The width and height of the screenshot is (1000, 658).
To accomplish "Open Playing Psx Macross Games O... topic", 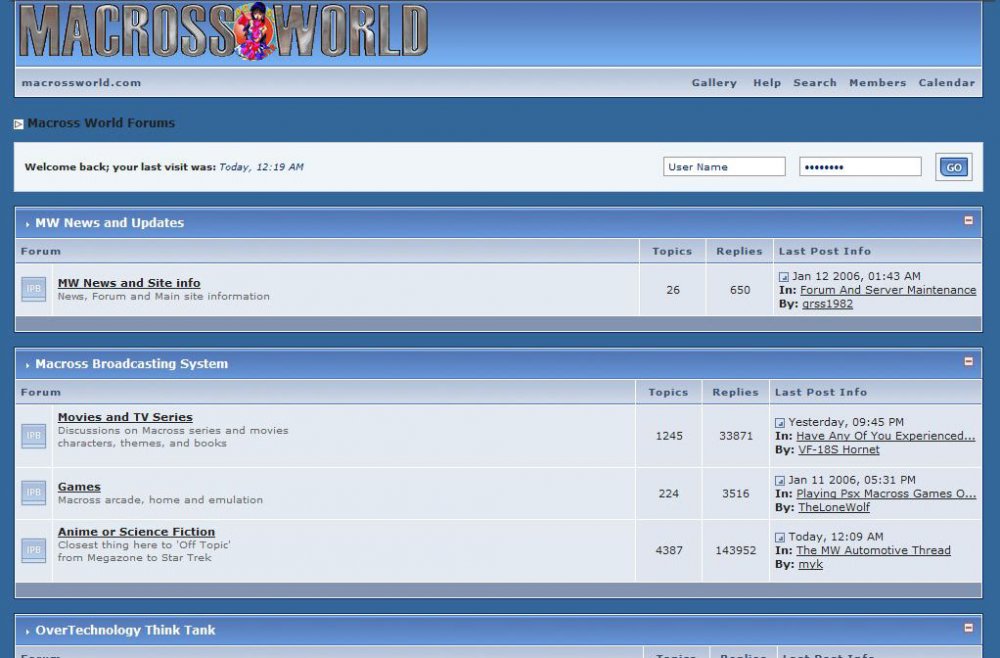I will (x=886, y=494).
